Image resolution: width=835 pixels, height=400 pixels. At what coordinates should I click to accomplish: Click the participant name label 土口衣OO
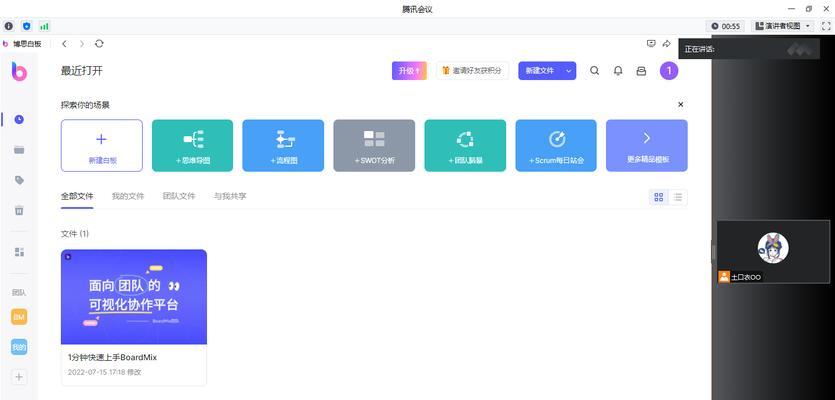746,277
